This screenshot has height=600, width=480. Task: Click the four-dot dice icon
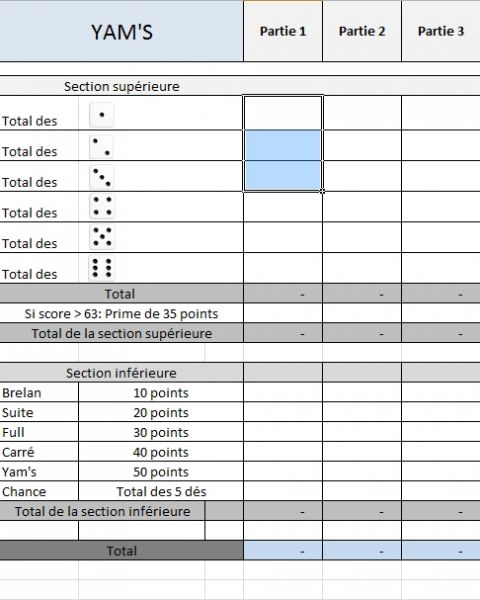click(102, 206)
